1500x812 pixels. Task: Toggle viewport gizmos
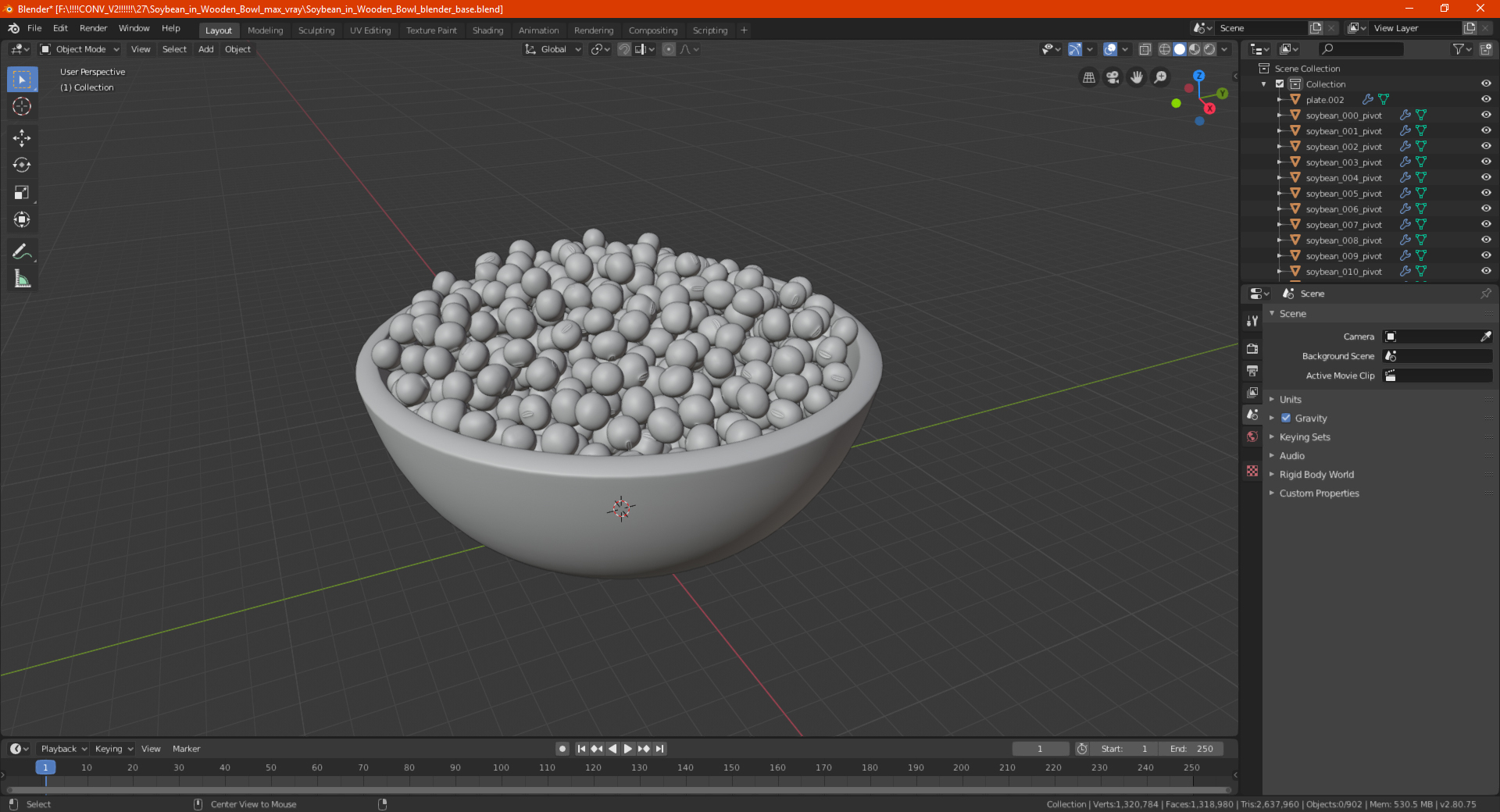(x=1075, y=49)
